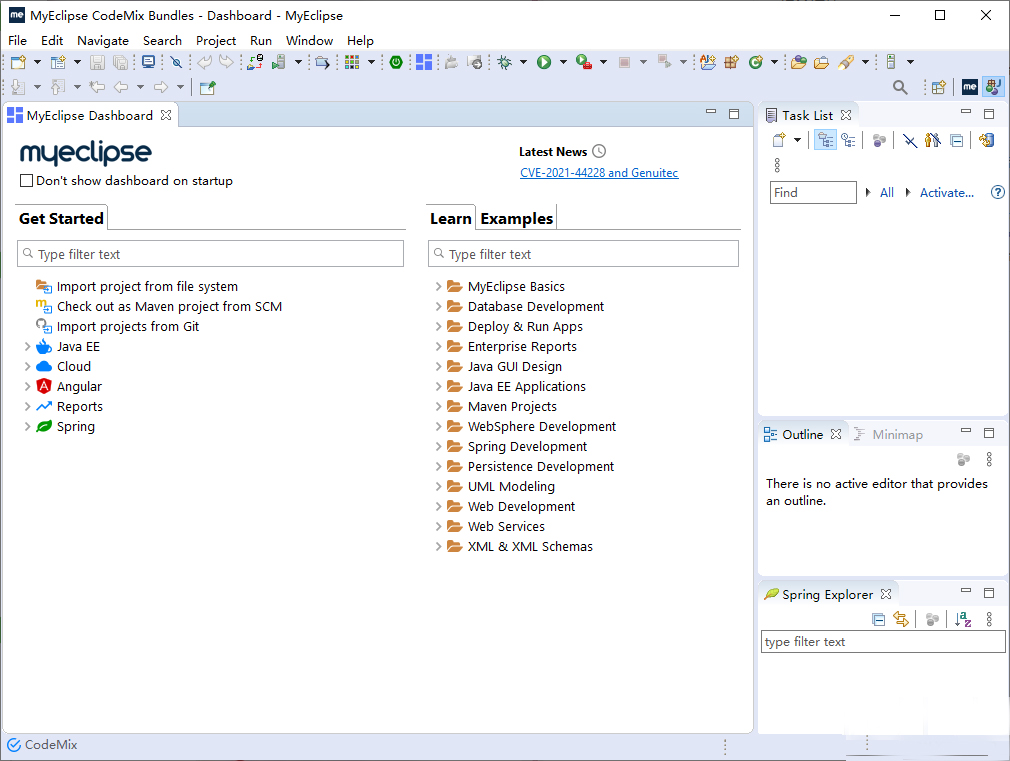This screenshot has height=761, width=1010.
Task: Open the Run button dropdown arrow
Action: click(563, 62)
